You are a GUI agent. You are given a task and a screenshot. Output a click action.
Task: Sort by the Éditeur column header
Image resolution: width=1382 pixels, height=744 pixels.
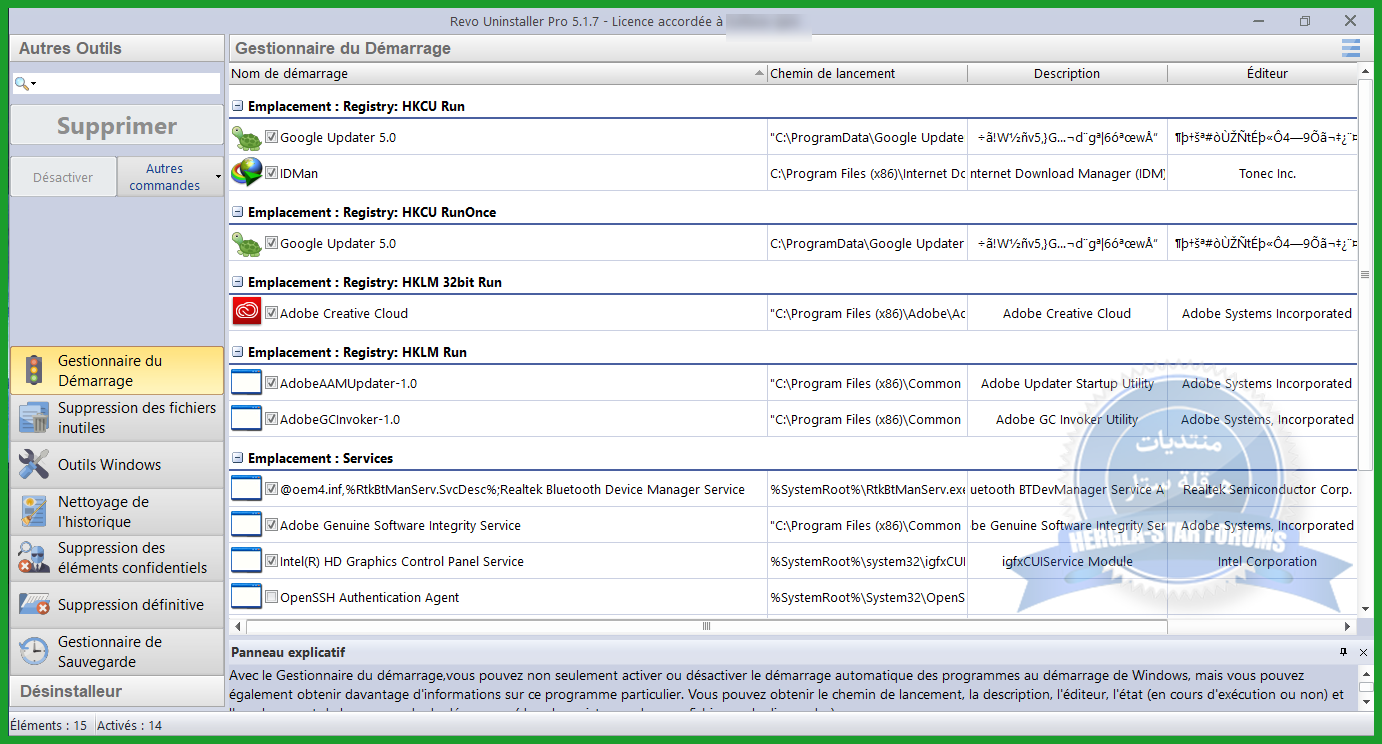pos(1267,73)
